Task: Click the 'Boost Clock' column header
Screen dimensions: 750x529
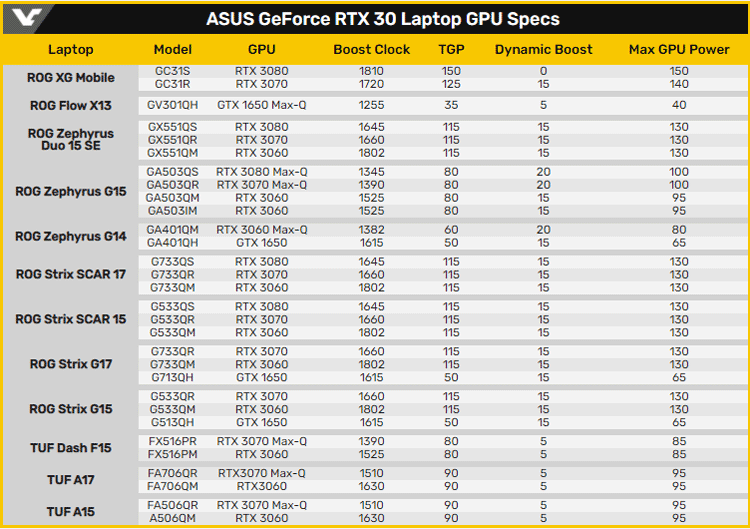Action: coord(372,49)
